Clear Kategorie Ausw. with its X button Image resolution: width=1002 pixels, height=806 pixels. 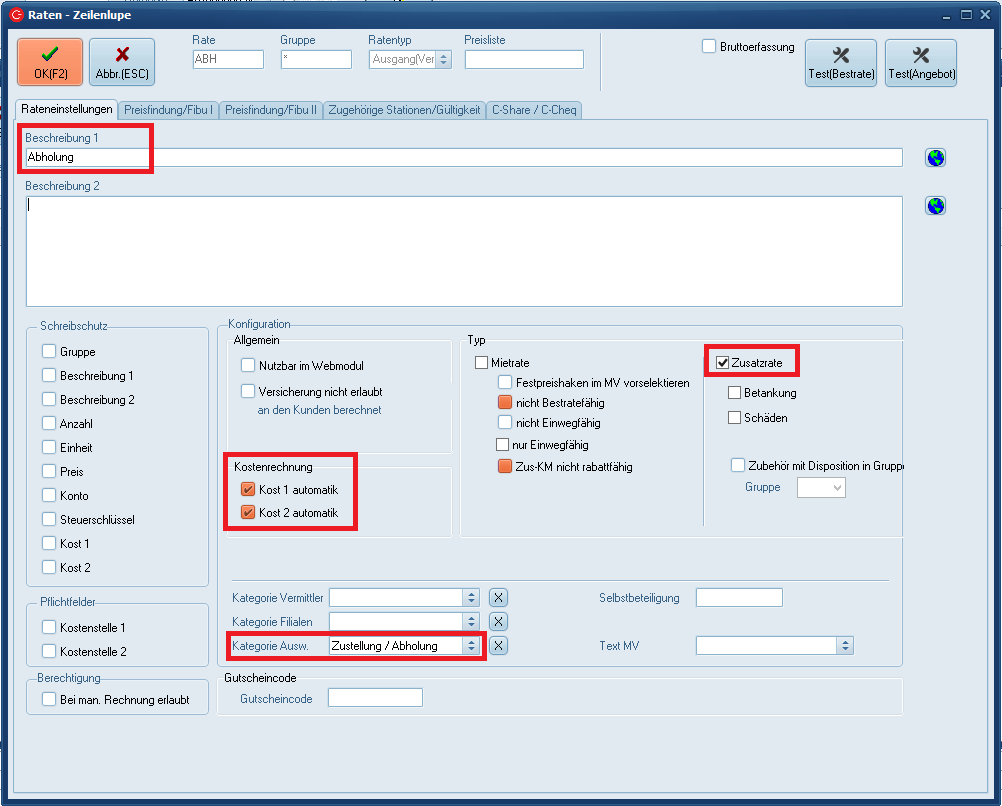coord(499,646)
